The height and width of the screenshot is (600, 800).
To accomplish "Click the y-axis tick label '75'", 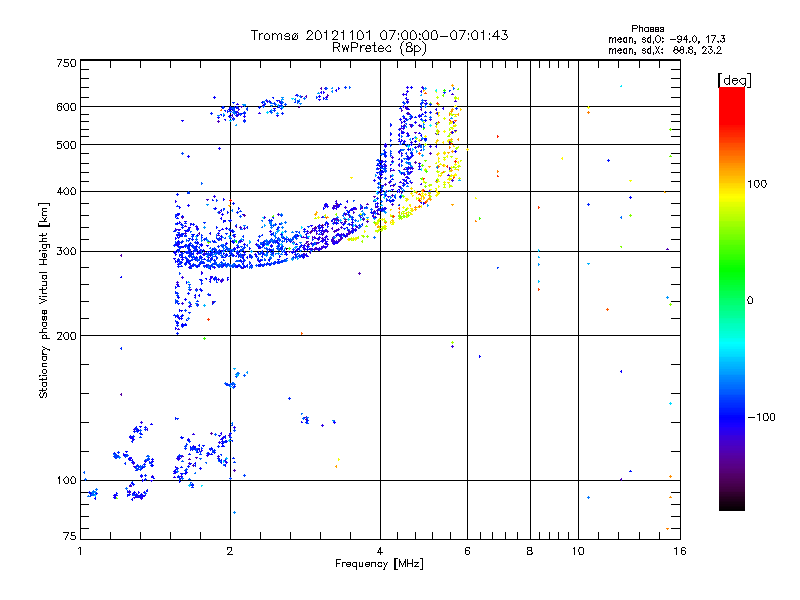I will tap(70, 536).
